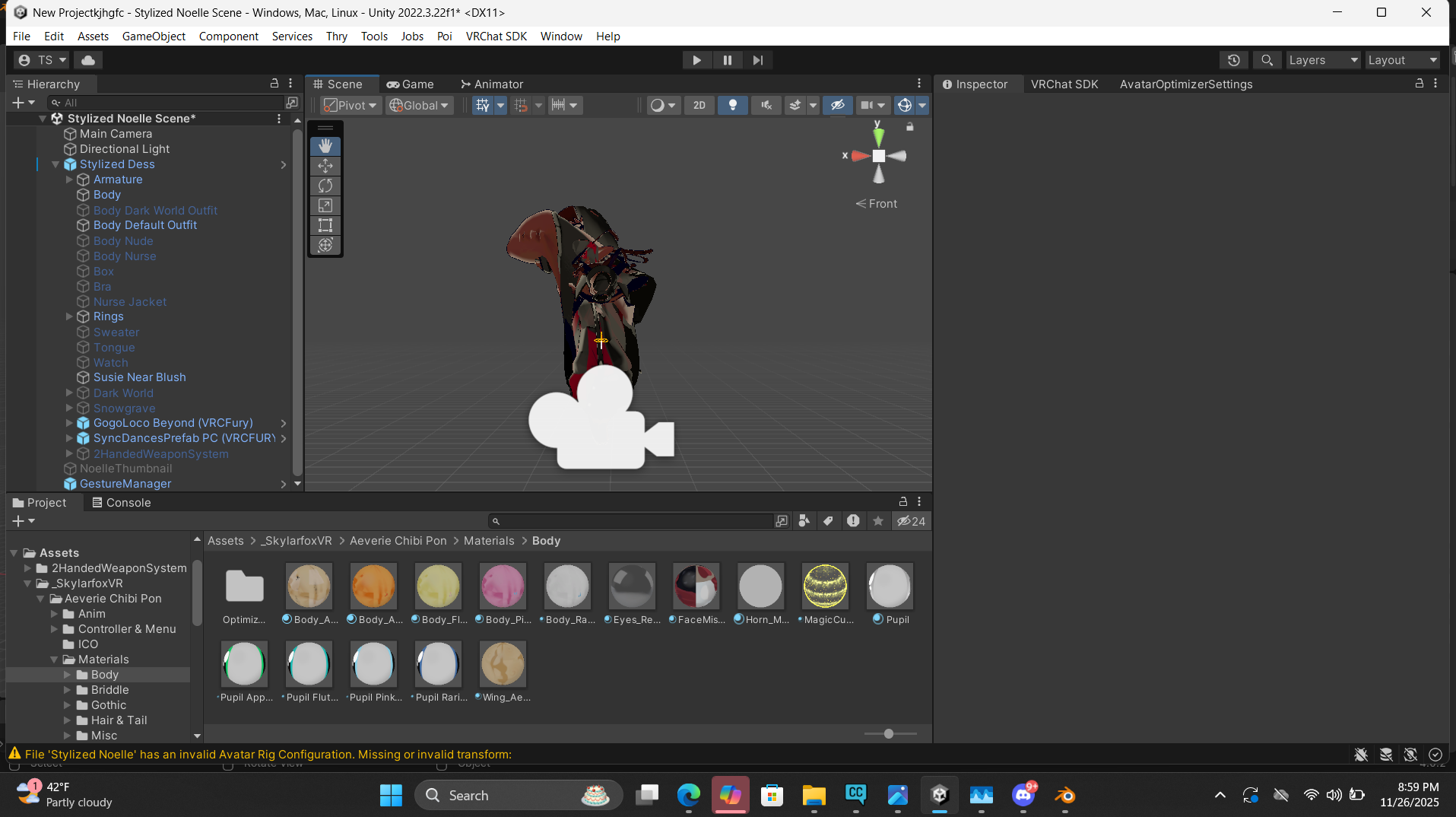Click Aeverie Chibi Pon breadcrumb
Screen dimensions: 1456x817
tap(398, 541)
